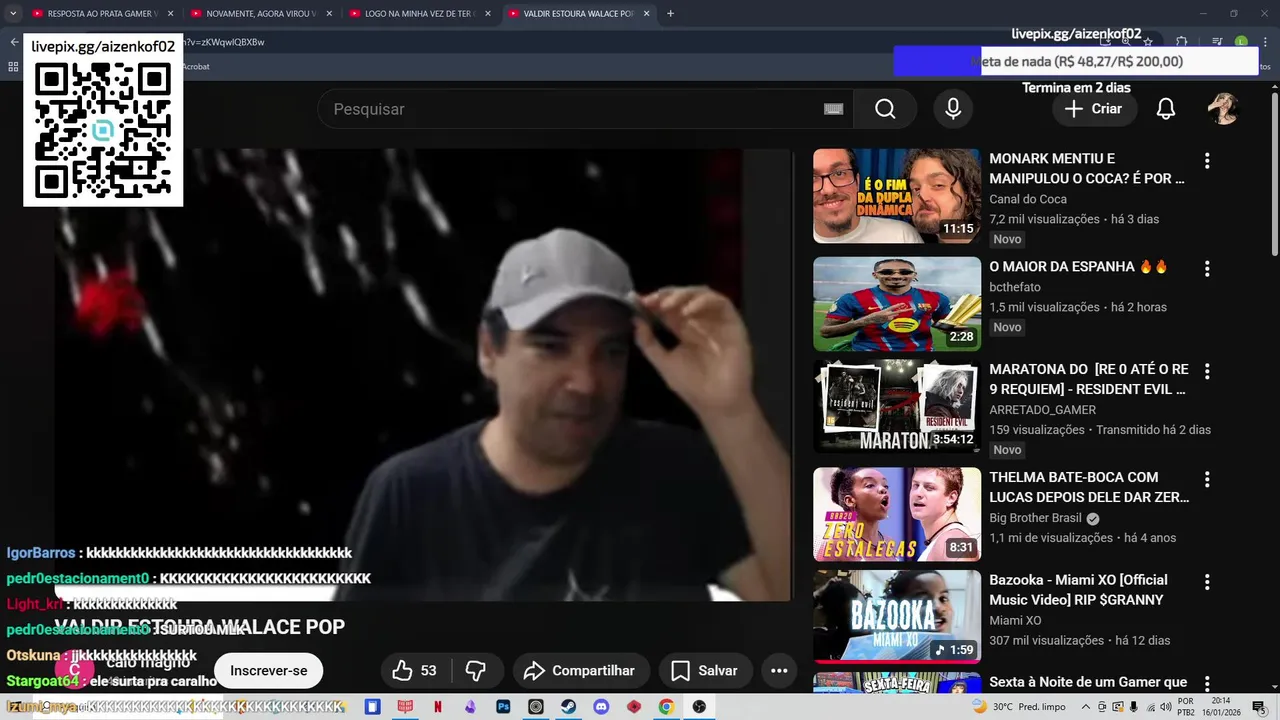1280x720 pixels.
Task: Click the Criar button
Action: click(1094, 109)
